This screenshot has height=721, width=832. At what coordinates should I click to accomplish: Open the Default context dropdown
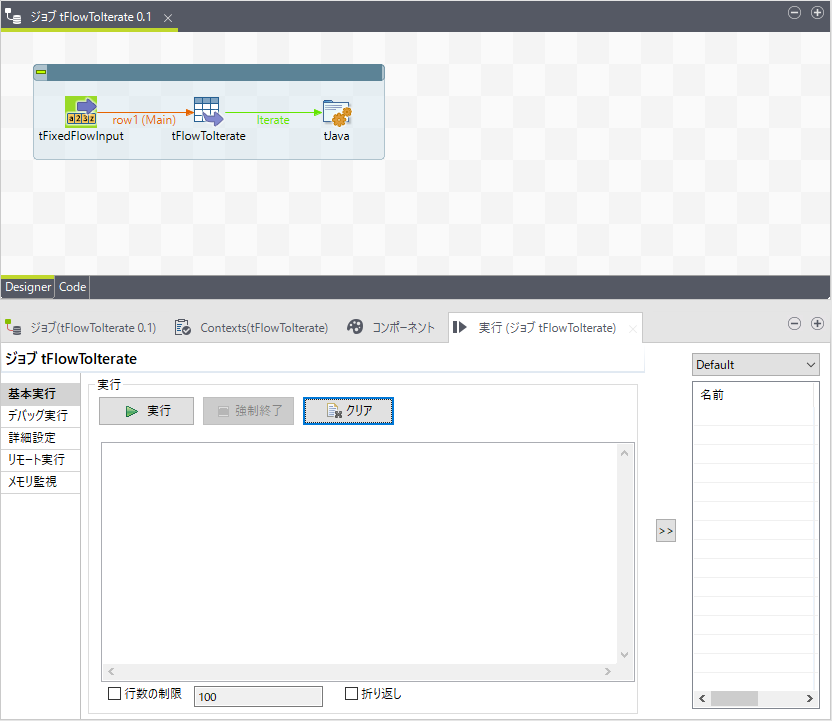[x=811, y=364]
